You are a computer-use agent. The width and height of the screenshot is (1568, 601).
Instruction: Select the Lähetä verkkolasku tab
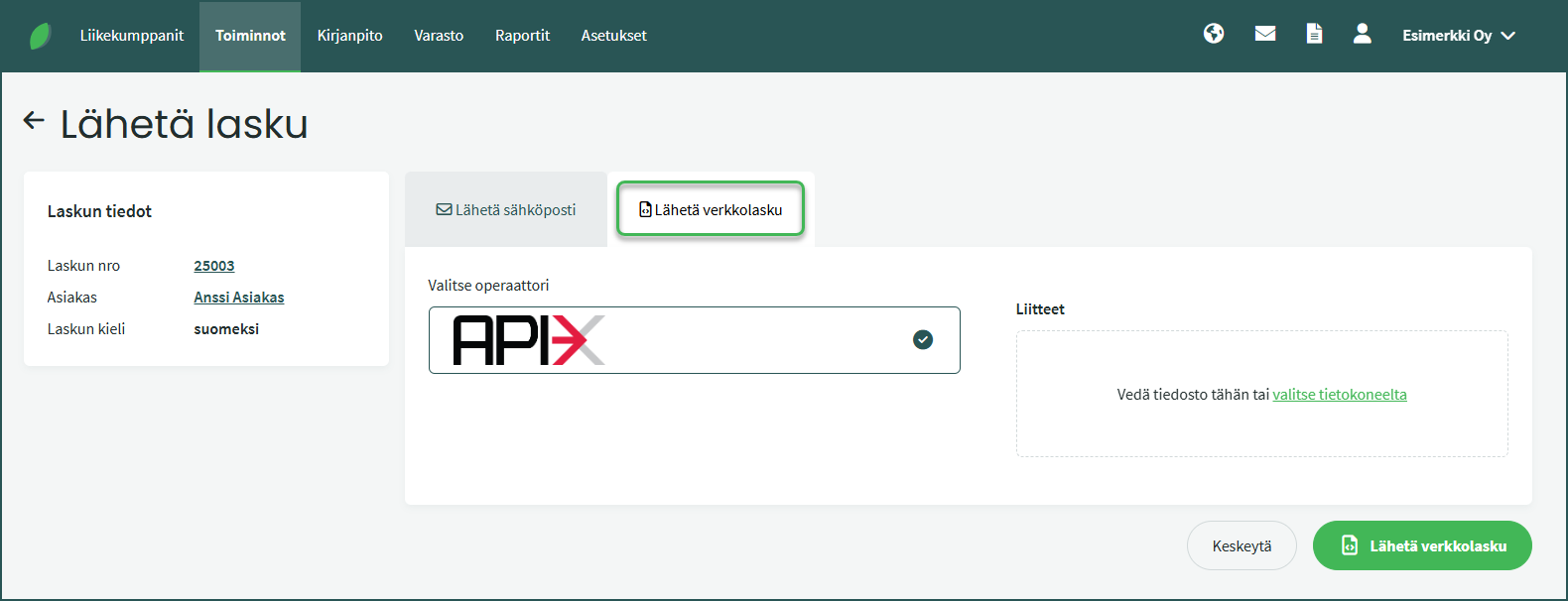click(x=711, y=210)
